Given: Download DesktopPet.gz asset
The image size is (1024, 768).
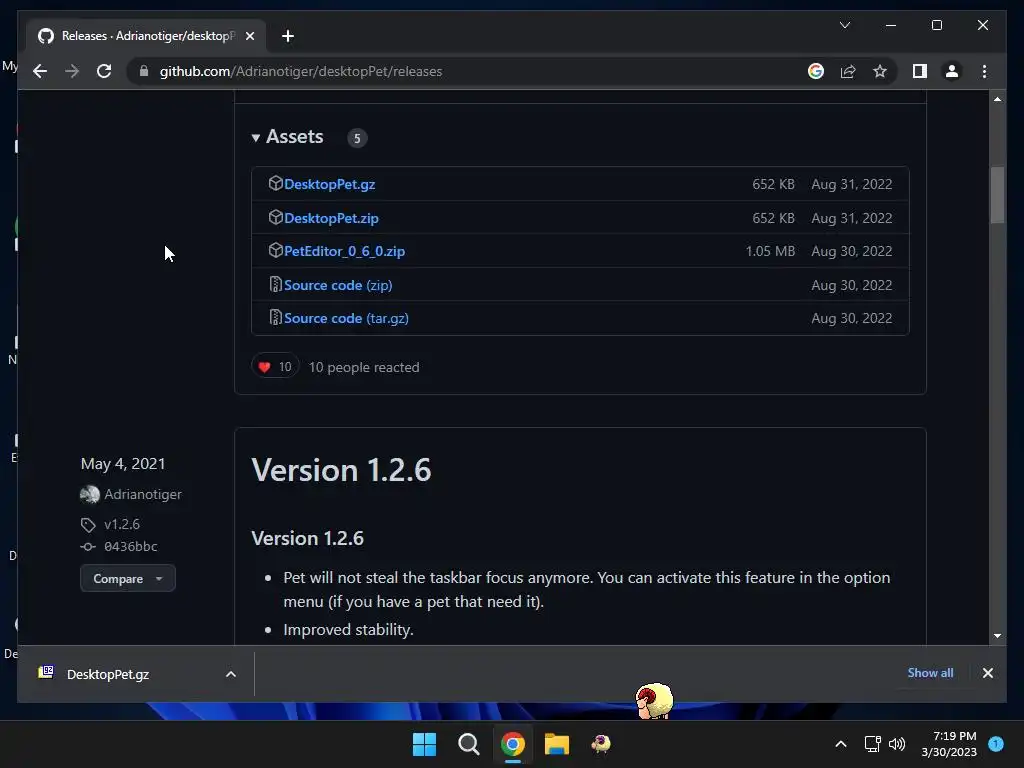Looking at the screenshot, I should click(x=329, y=184).
